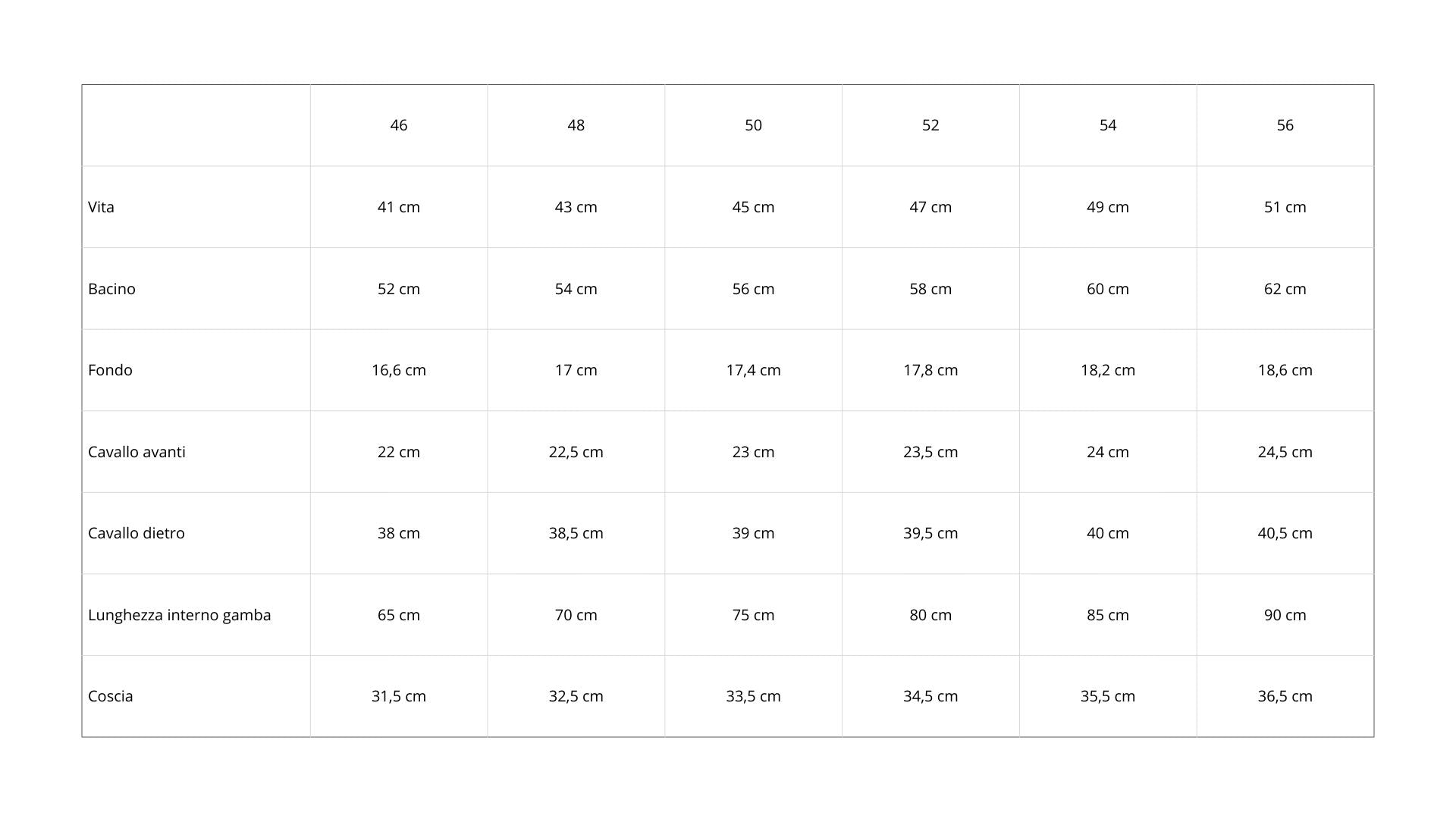1456x819 pixels.
Task: Select the size 52 column header
Action: click(x=930, y=125)
